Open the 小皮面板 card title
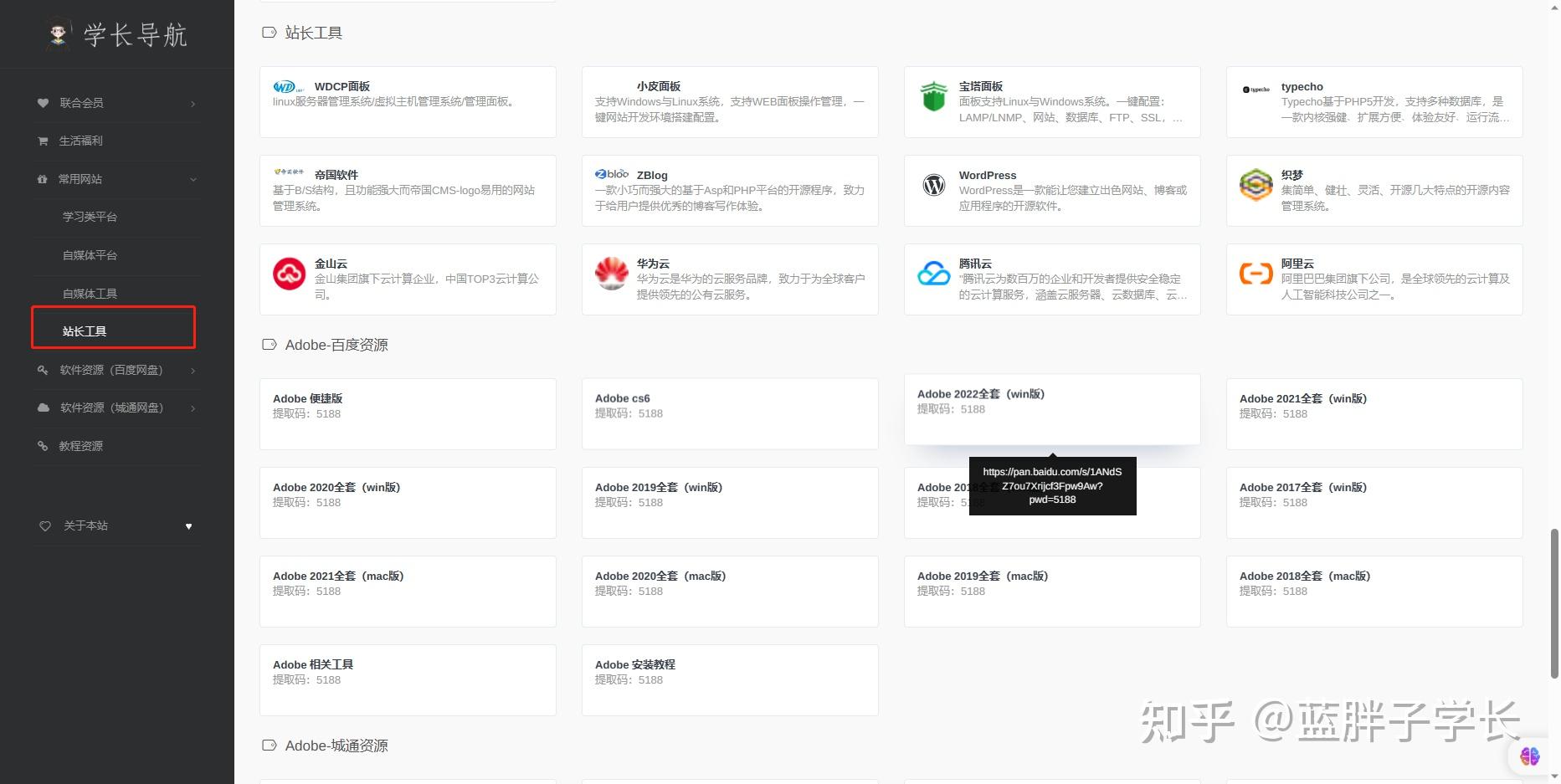Screen dimensions: 1561x784 [x=658, y=86]
